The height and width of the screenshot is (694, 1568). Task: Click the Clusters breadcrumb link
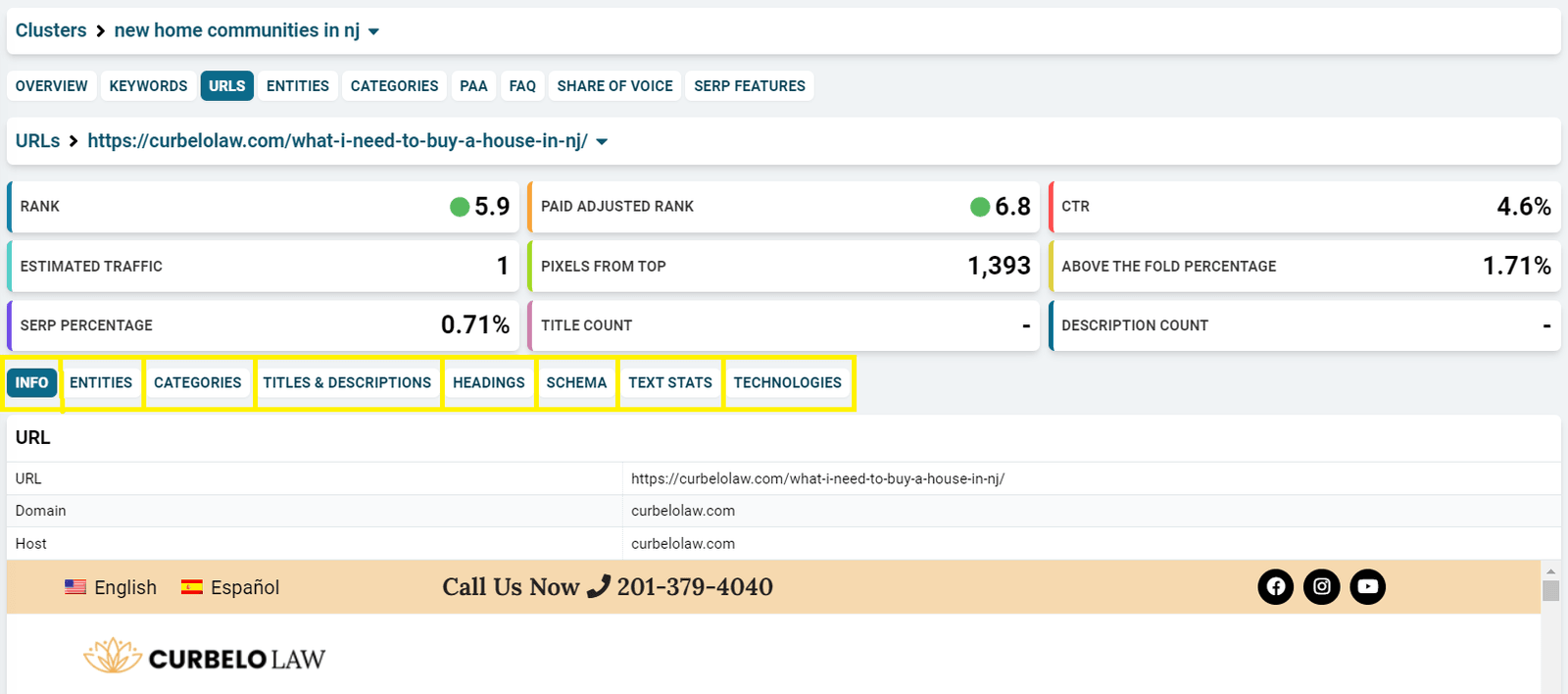(51, 30)
